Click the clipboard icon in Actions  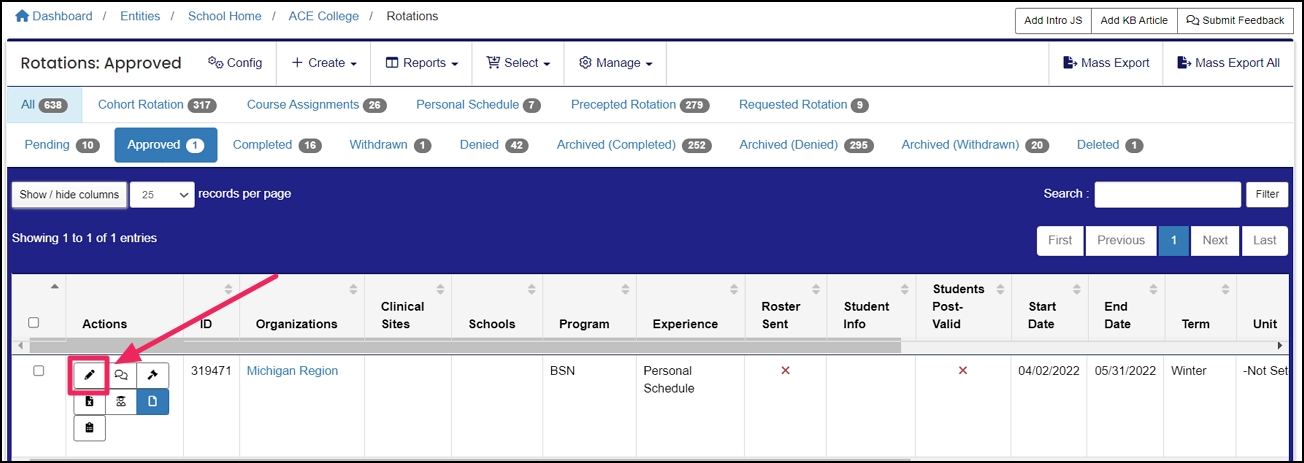tap(89, 428)
